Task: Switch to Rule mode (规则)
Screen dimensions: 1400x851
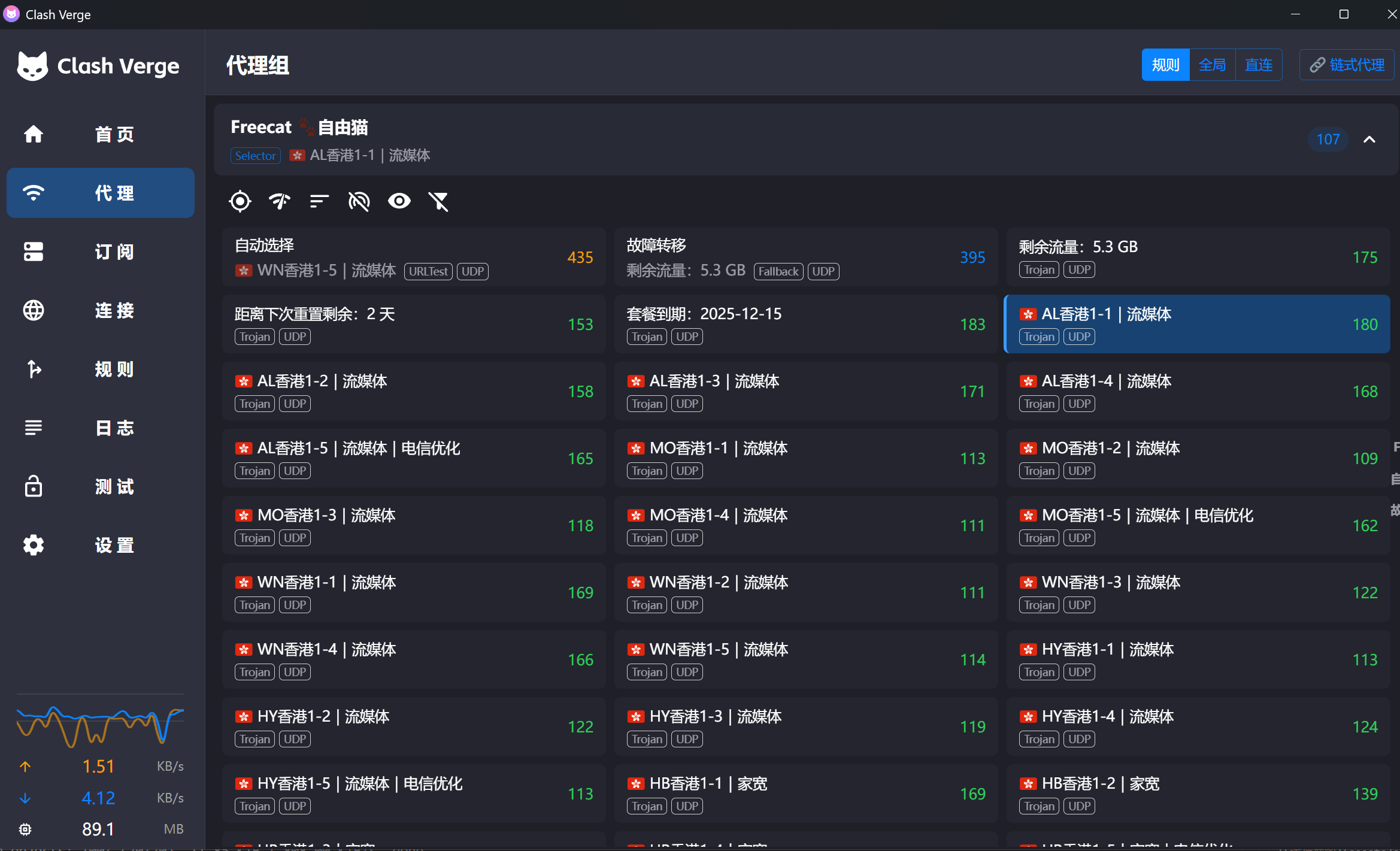Action: tap(1165, 65)
